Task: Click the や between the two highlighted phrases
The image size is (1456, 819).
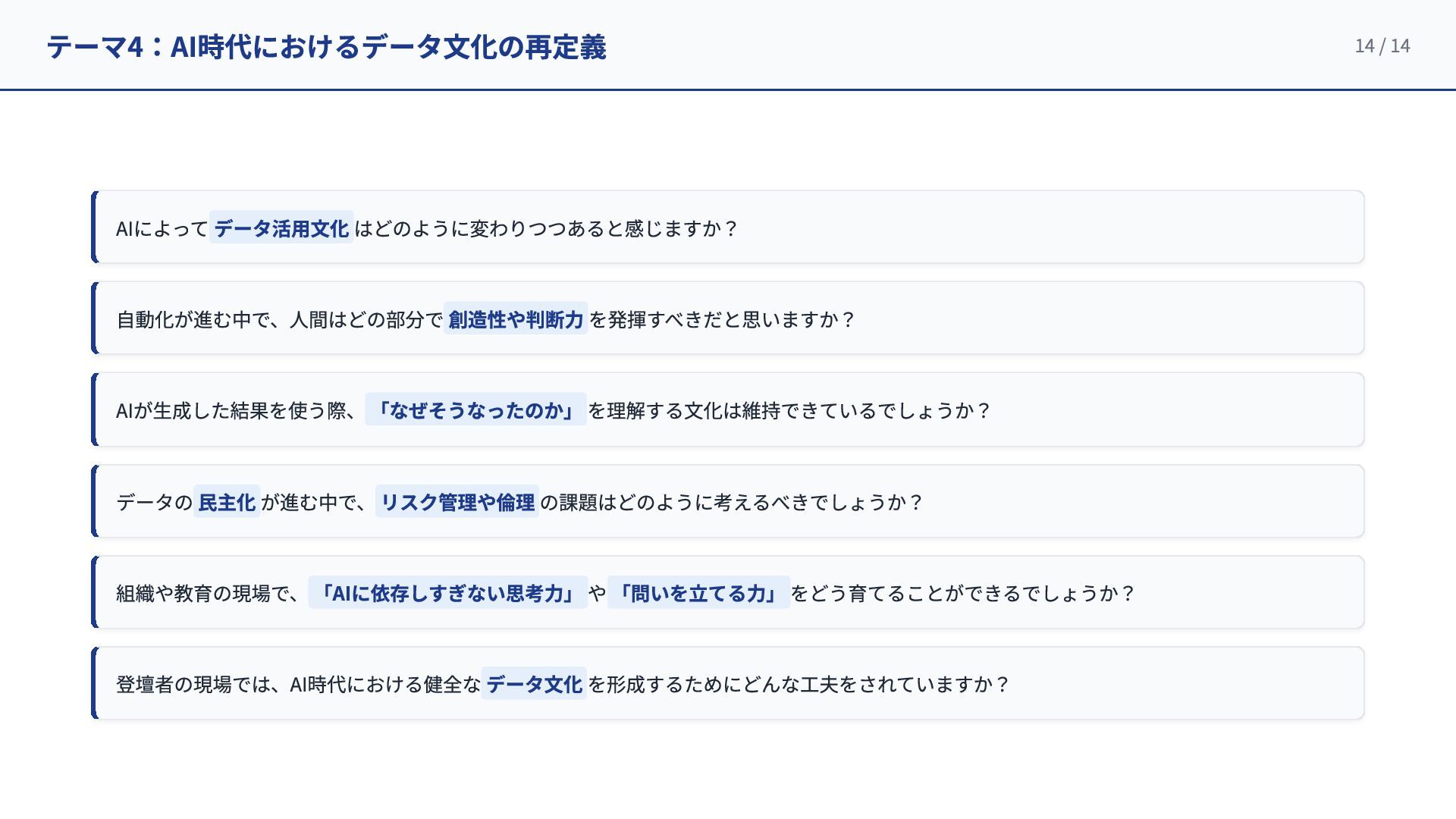Action: pos(598,593)
